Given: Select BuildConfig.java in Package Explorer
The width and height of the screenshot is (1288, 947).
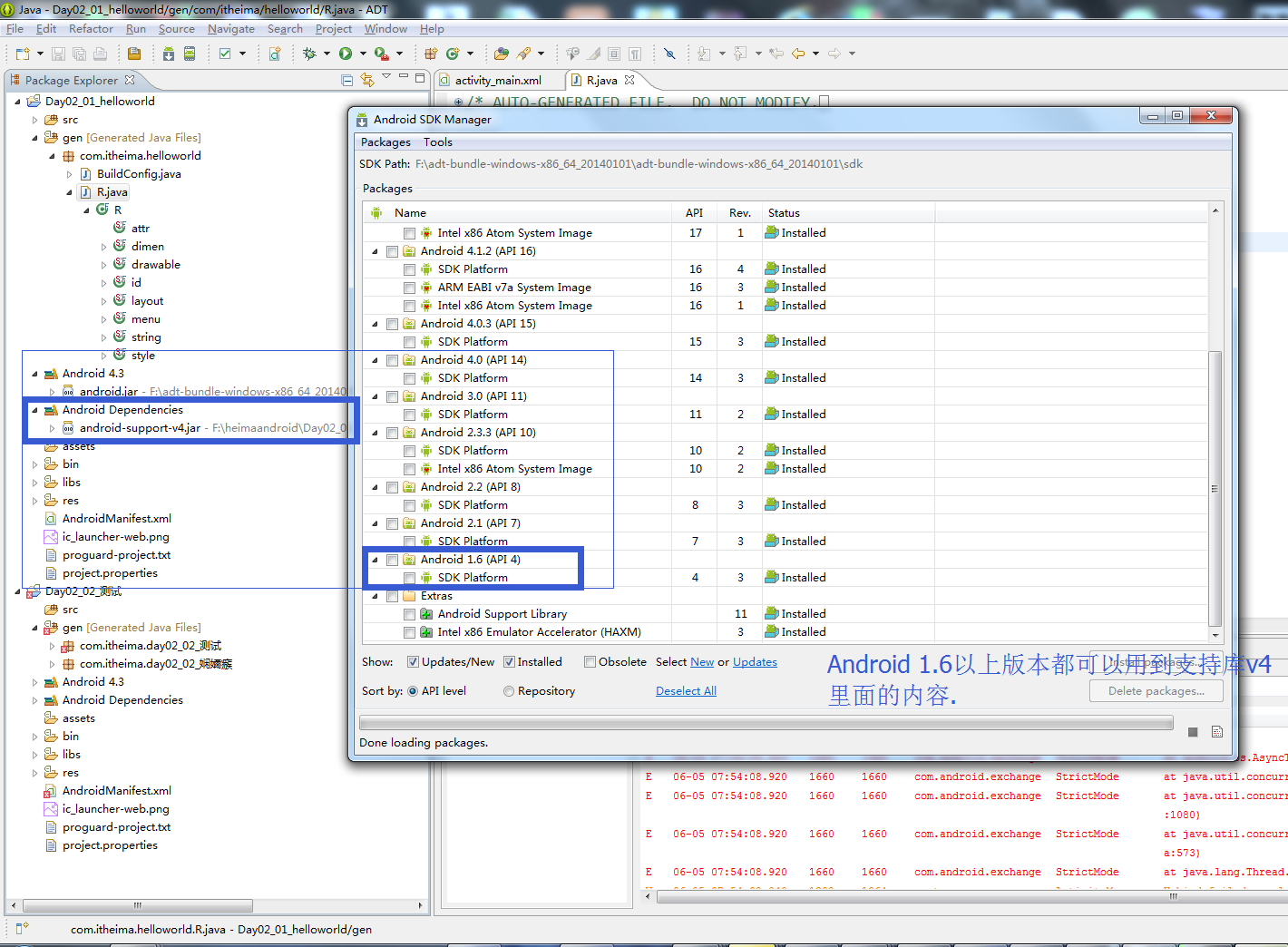Looking at the screenshot, I should click(x=139, y=174).
